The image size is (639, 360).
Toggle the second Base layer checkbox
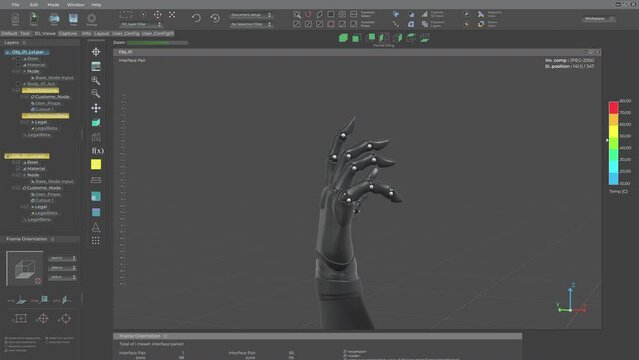18,162
